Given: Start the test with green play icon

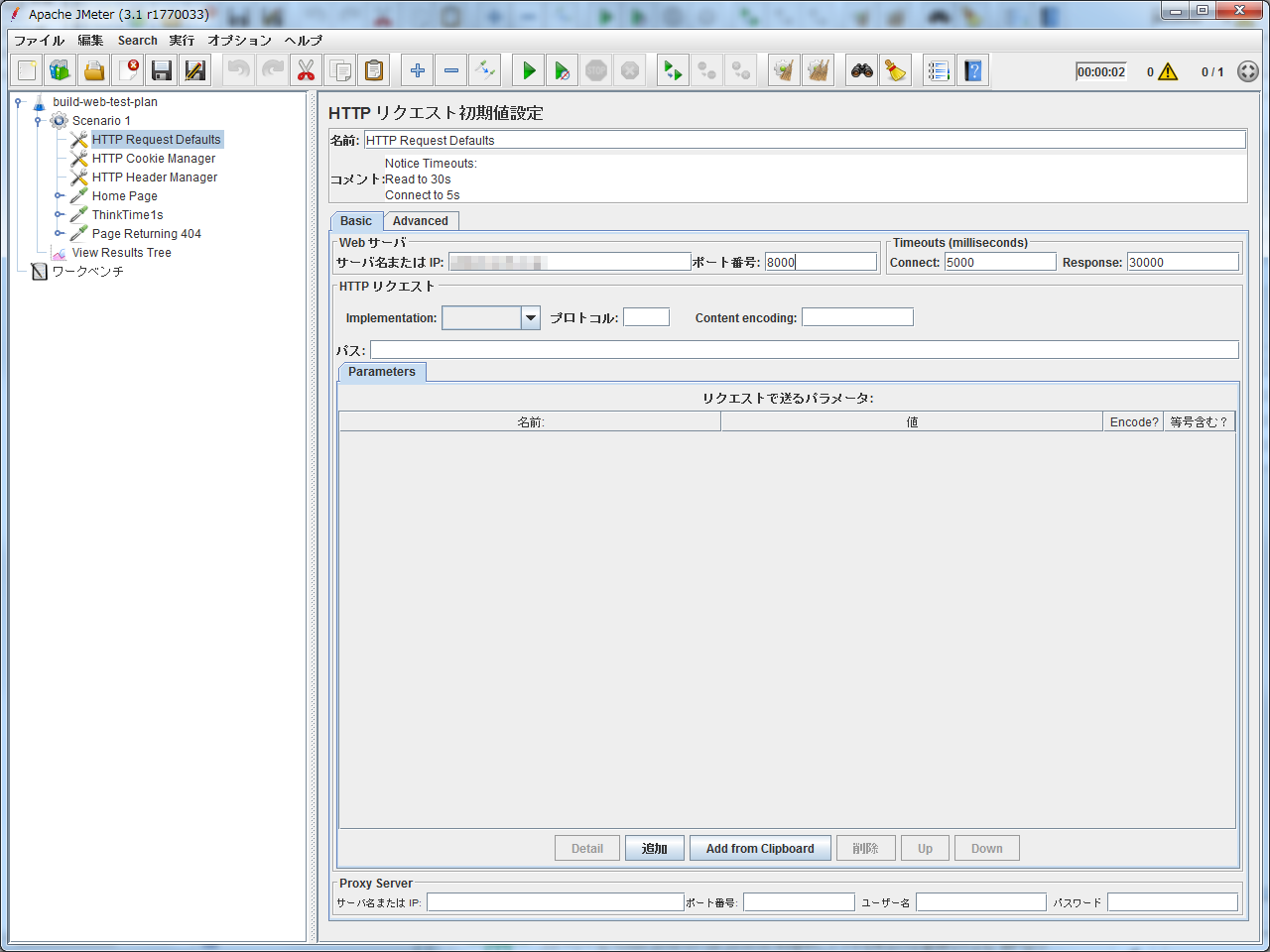Looking at the screenshot, I should (x=529, y=70).
